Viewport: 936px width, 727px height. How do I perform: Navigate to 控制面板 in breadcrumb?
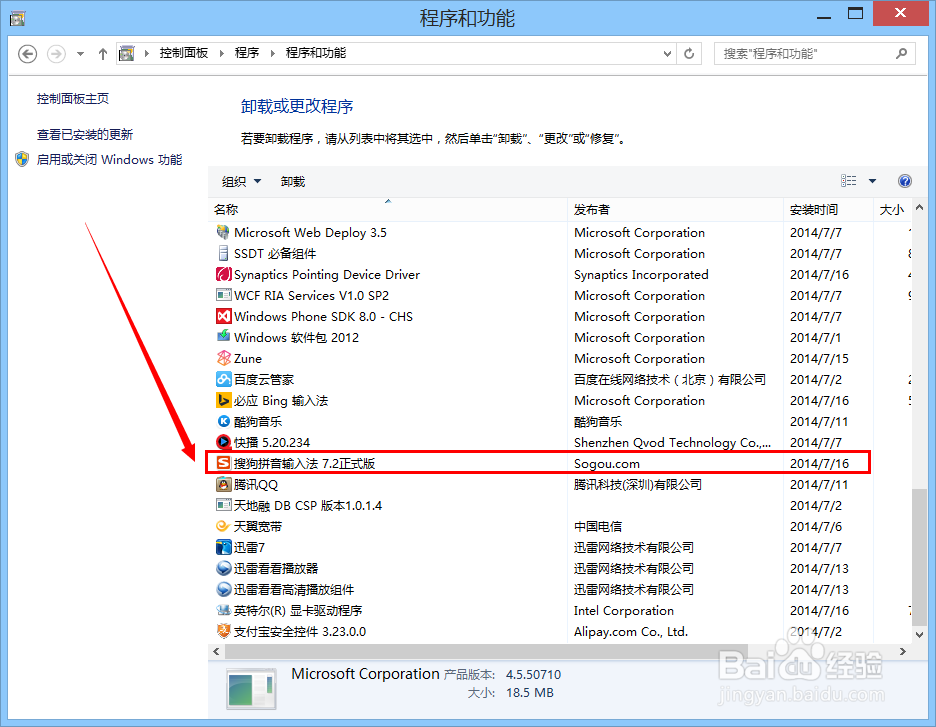[184, 53]
